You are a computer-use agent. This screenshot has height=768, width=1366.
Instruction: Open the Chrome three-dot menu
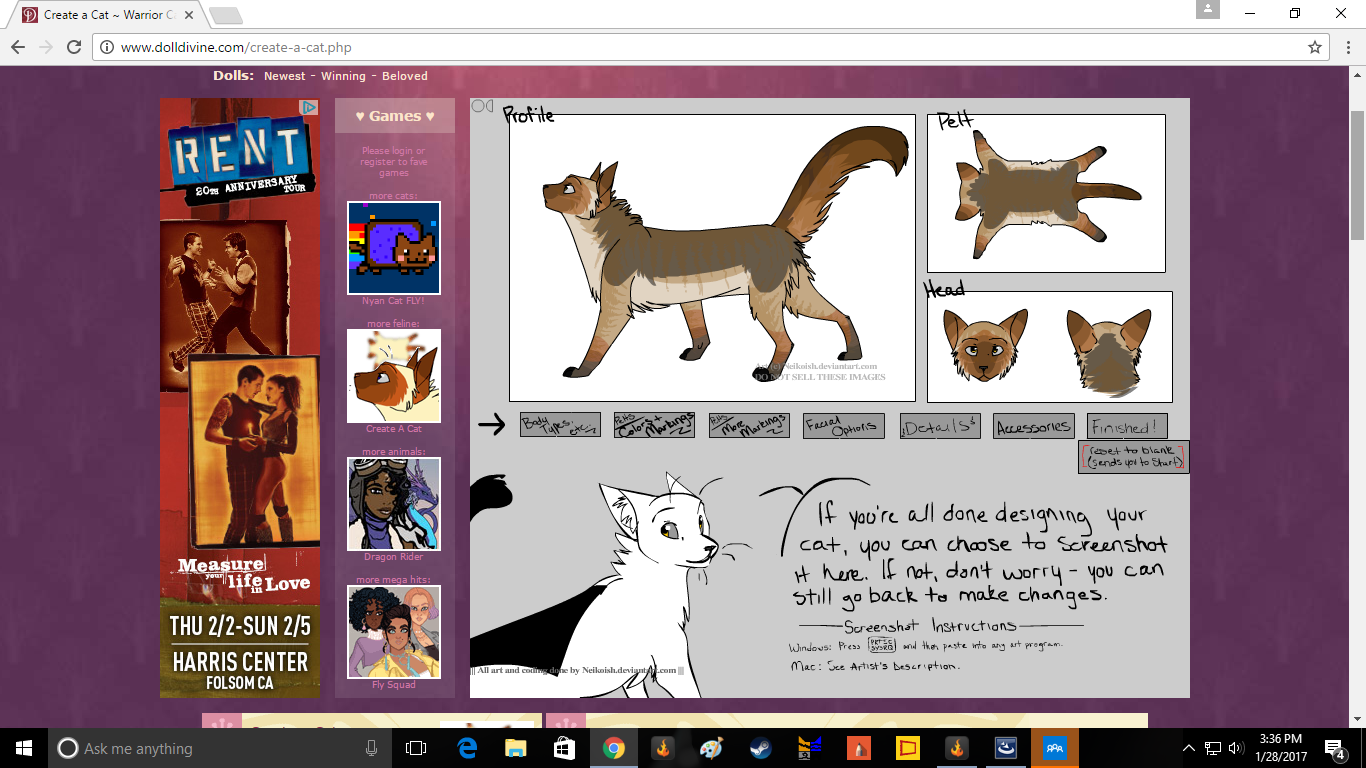pyautogui.click(x=1344, y=47)
